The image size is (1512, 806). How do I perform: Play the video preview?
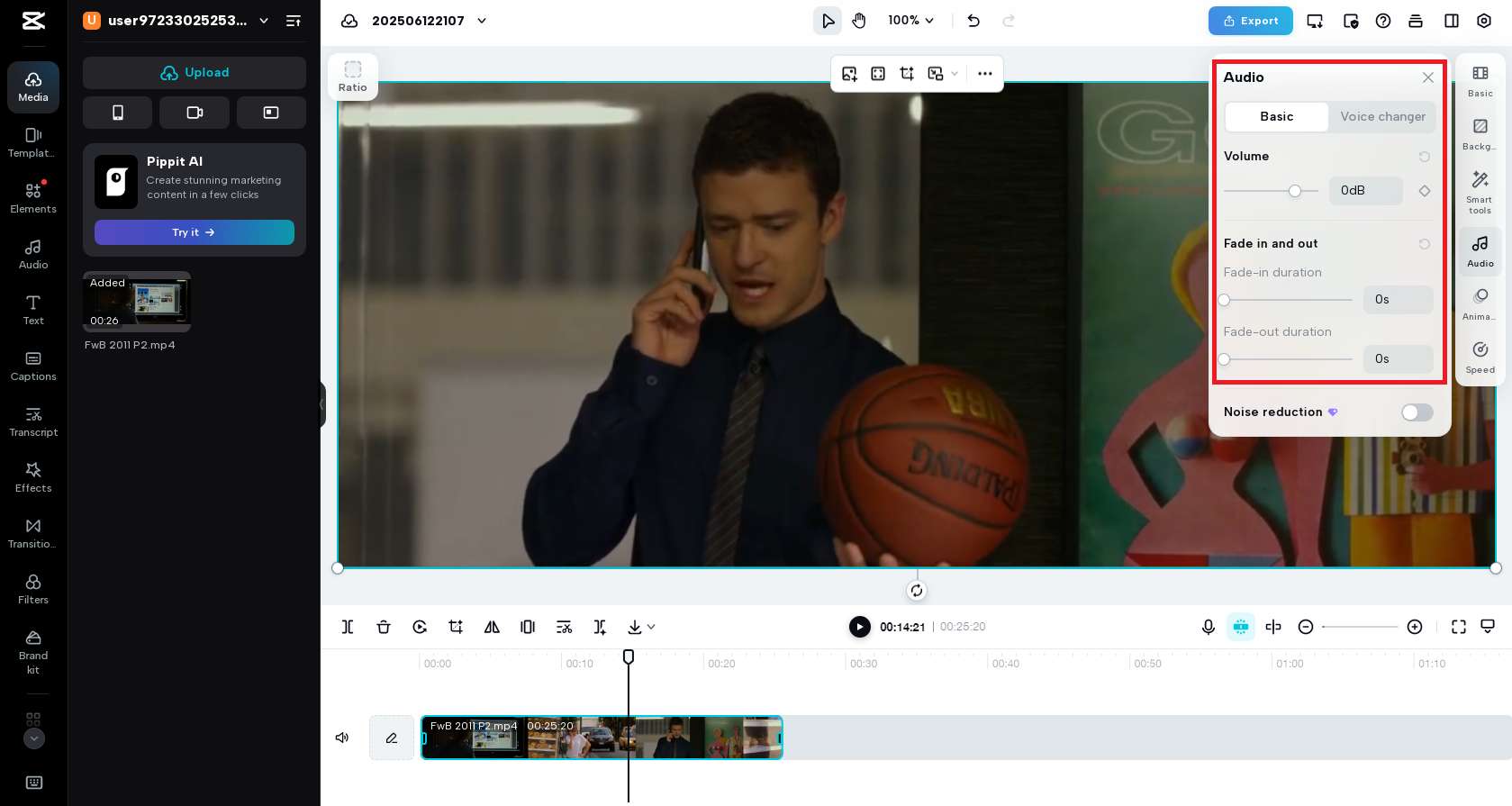coord(860,627)
